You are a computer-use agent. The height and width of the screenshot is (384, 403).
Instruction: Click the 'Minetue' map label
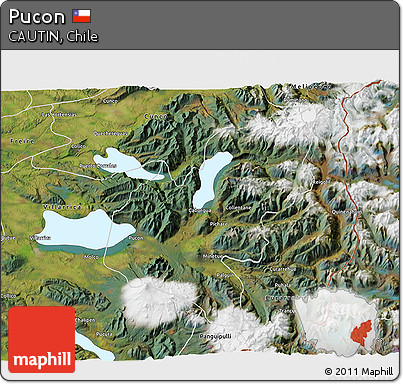[213, 256]
